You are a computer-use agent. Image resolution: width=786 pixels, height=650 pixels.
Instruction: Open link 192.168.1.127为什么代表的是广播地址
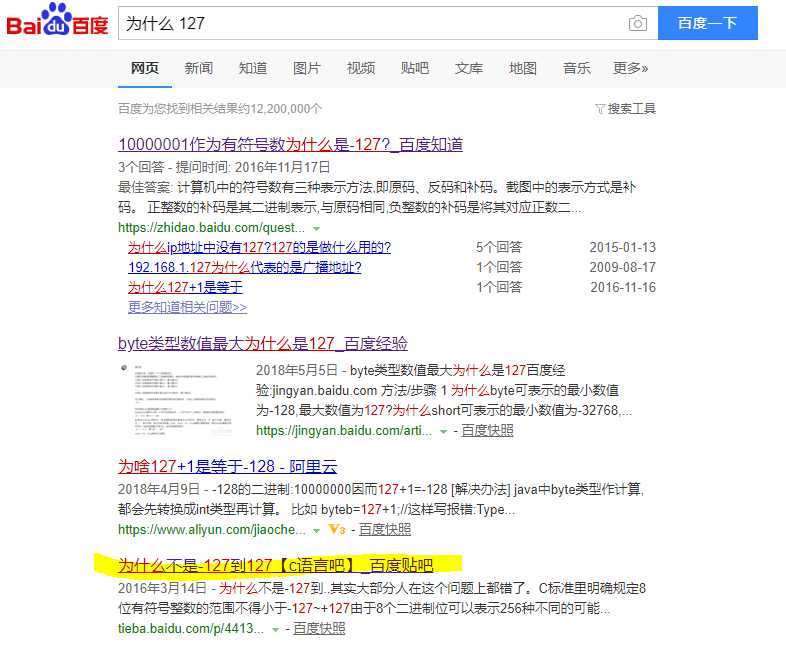245,267
